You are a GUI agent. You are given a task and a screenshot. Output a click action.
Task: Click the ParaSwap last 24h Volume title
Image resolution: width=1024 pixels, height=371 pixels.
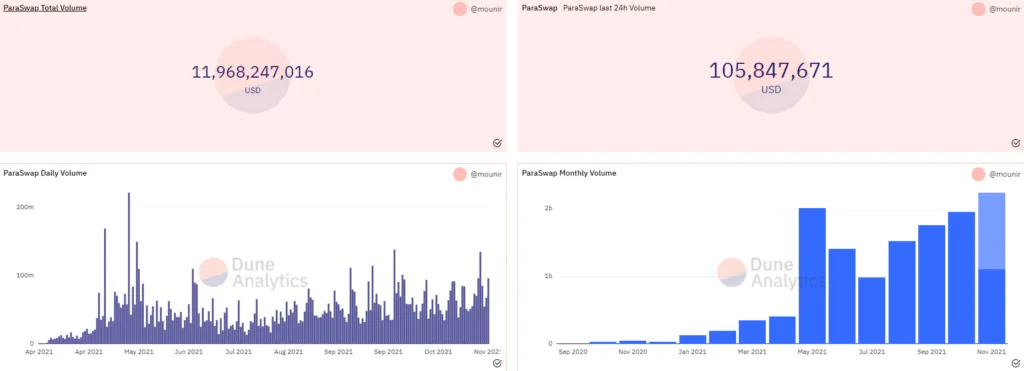[609, 8]
